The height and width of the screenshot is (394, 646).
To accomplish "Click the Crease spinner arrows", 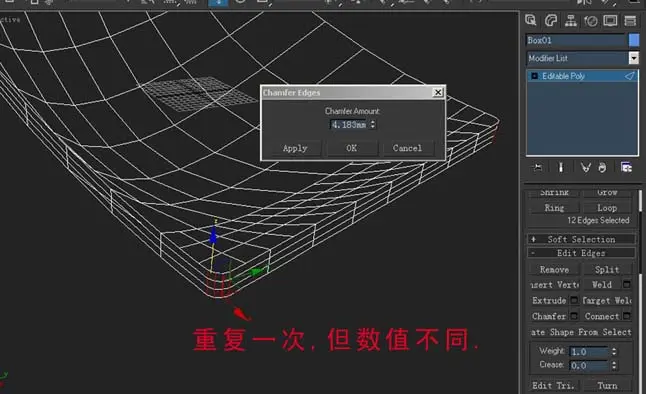I will (614, 365).
